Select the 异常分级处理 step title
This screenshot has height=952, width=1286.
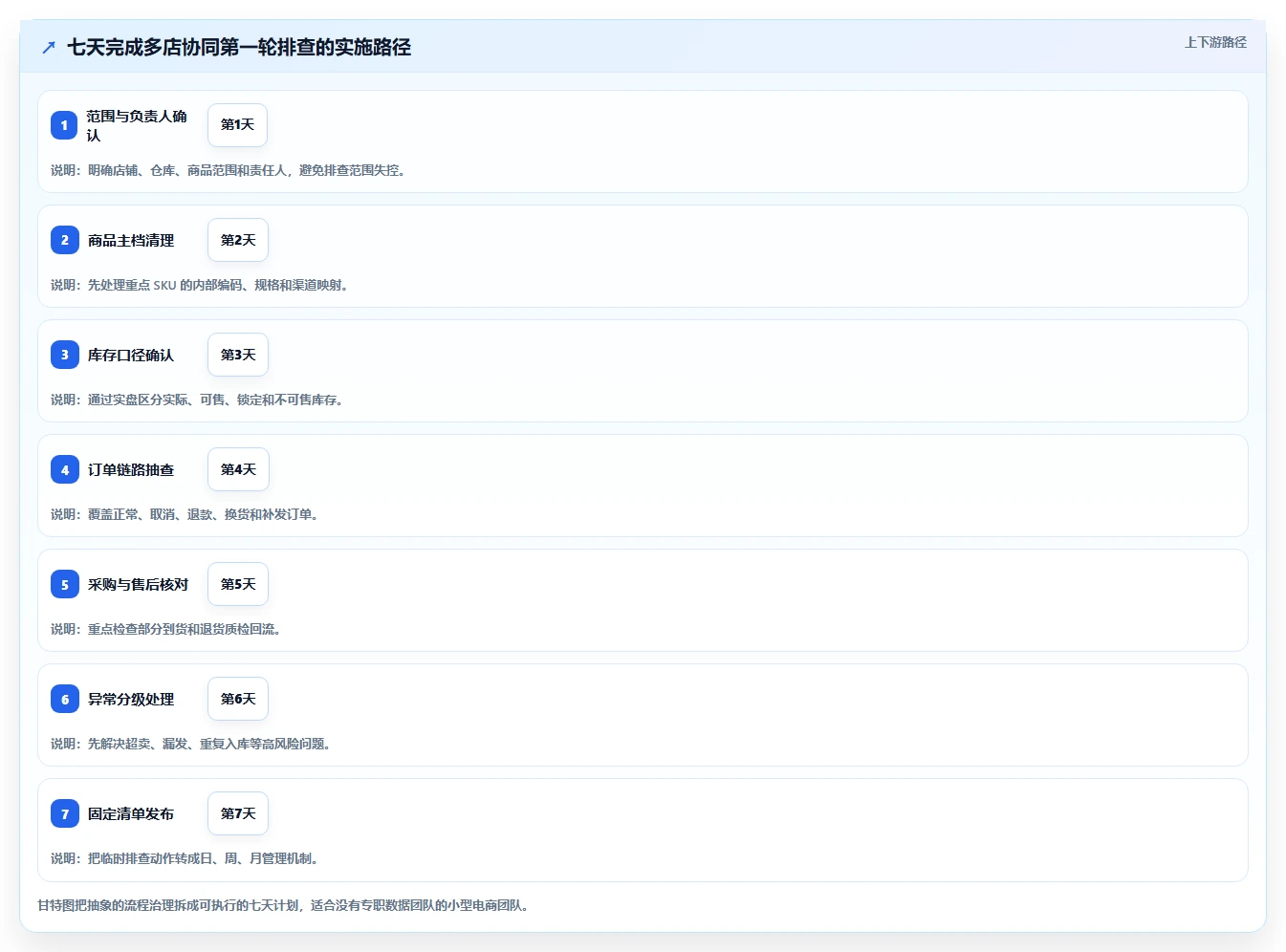point(131,700)
